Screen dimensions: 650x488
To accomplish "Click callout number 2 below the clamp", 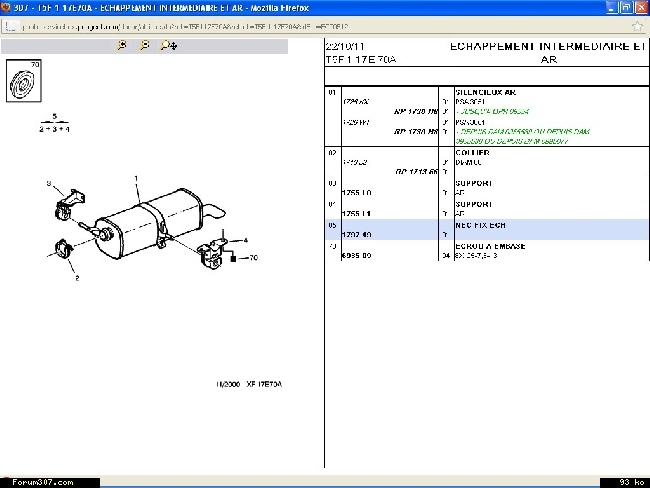I will (77, 278).
